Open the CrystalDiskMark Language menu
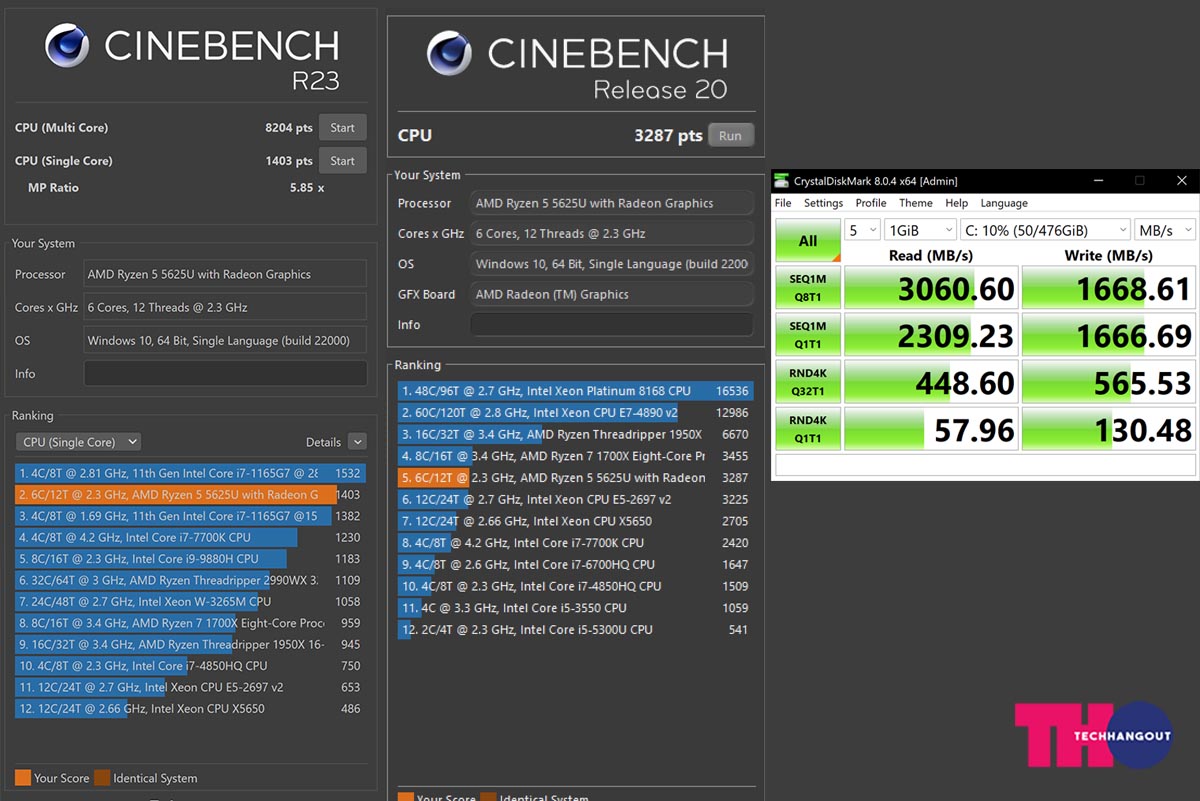The image size is (1200, 801). click(1004, 203)
